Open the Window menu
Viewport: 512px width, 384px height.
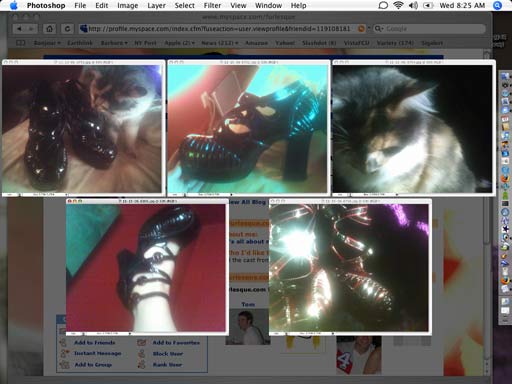(x=268, y=6)
